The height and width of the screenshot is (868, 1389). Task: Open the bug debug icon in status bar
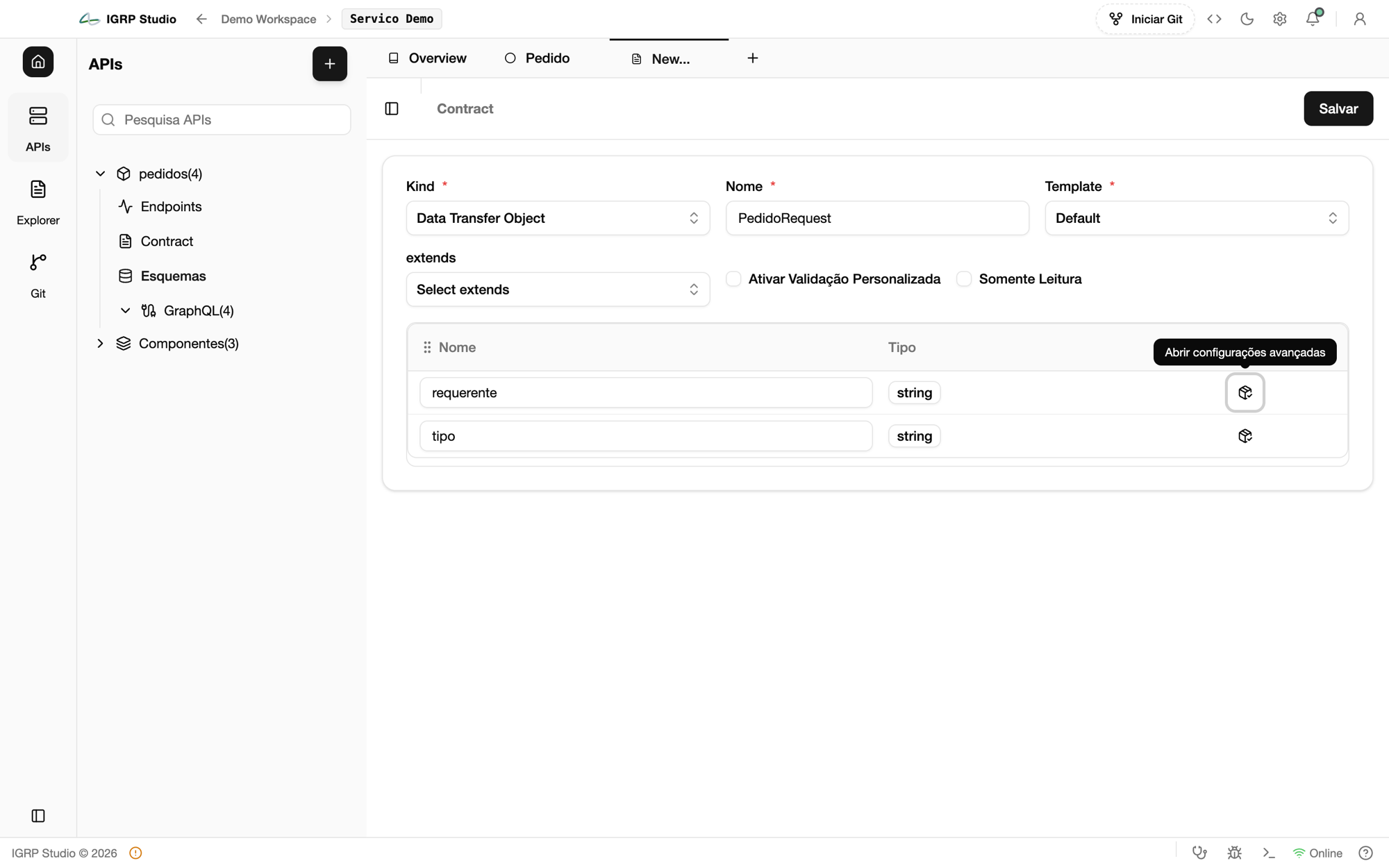pos(1234,853)
